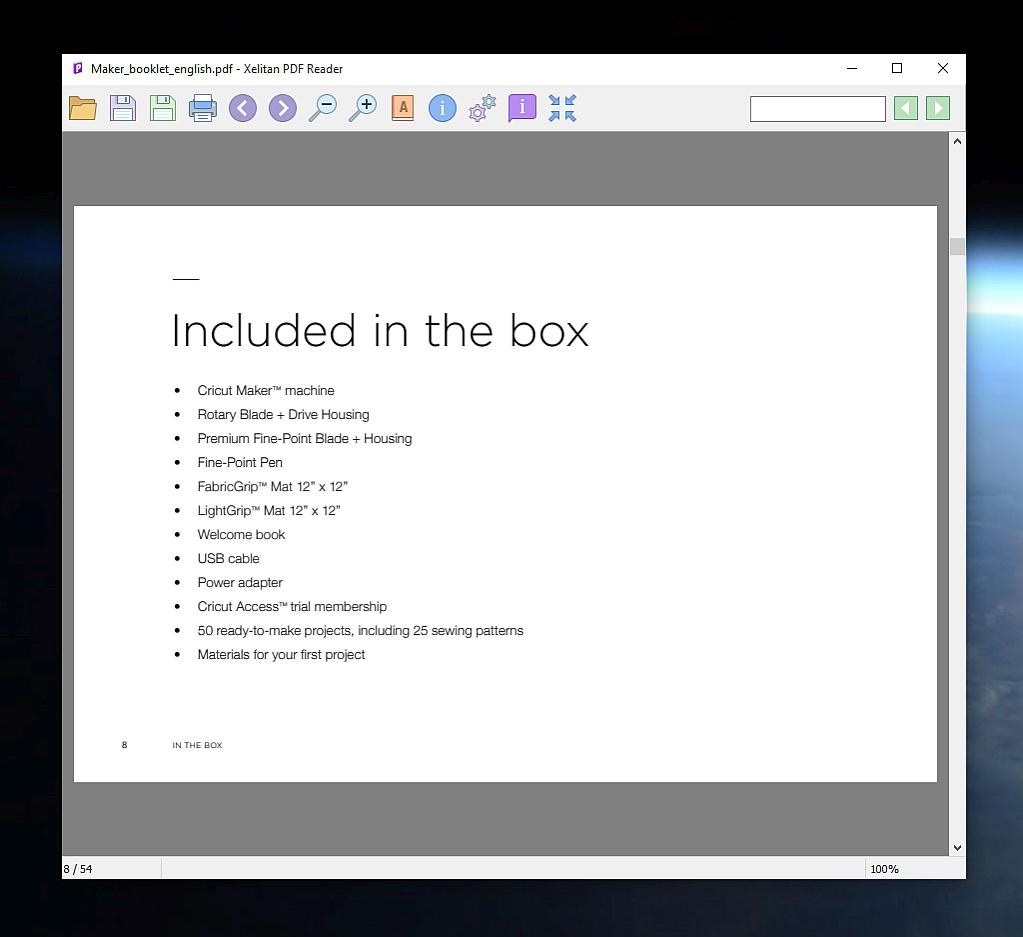Click the 'Fine-Point Pen' list item

240,463
